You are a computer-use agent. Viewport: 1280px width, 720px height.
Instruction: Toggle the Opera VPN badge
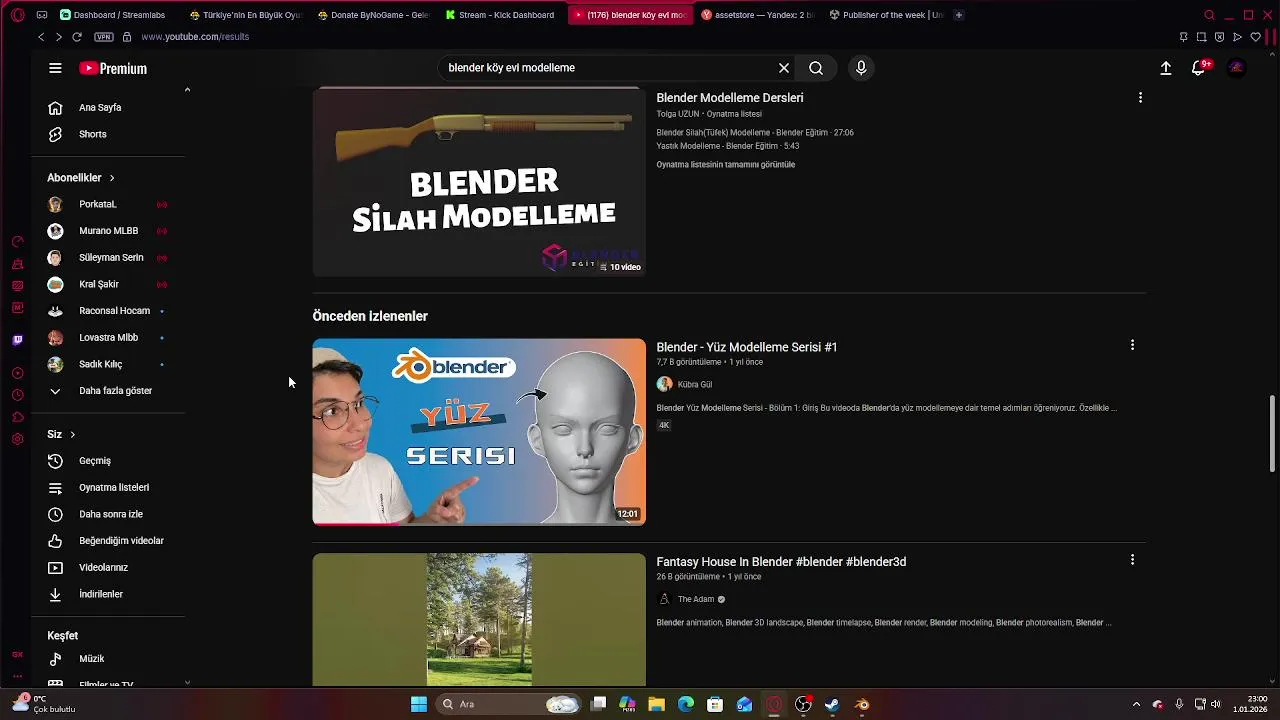click(104, 37)
